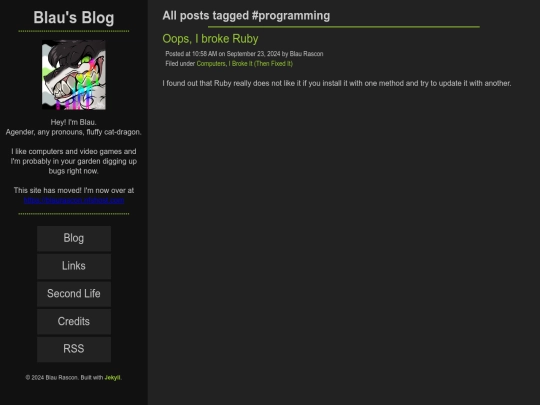This screenshot has width=540, height=405.
Task: Open the Jekyll link in footer
Action: 112,377
